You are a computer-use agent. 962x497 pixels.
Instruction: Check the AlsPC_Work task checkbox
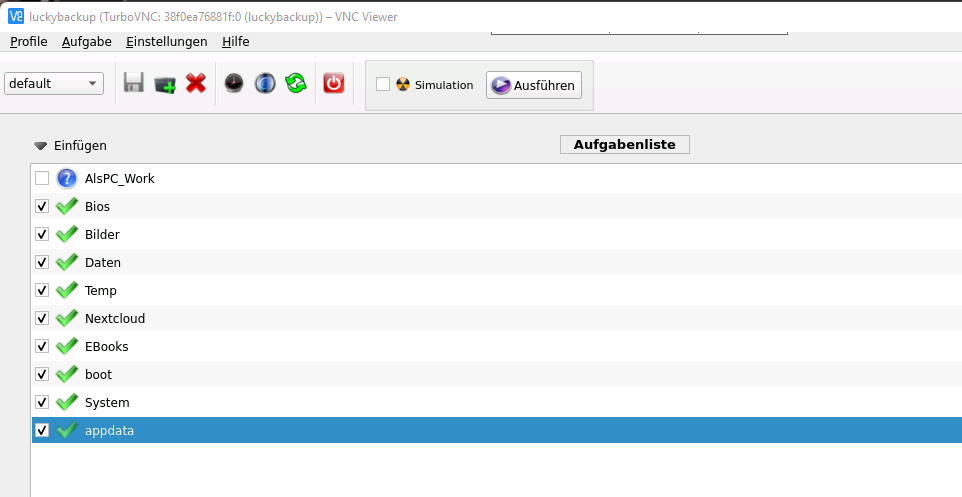[42, 179]
